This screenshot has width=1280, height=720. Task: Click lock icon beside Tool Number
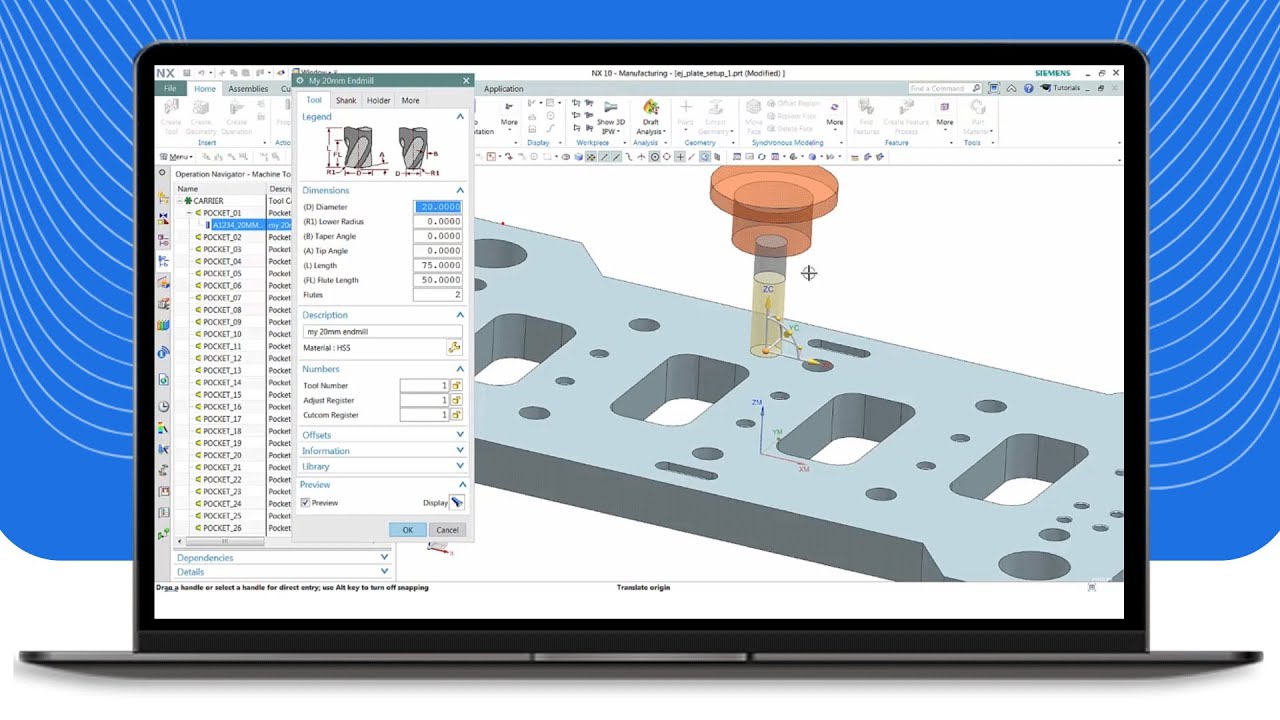coord(457,385)
